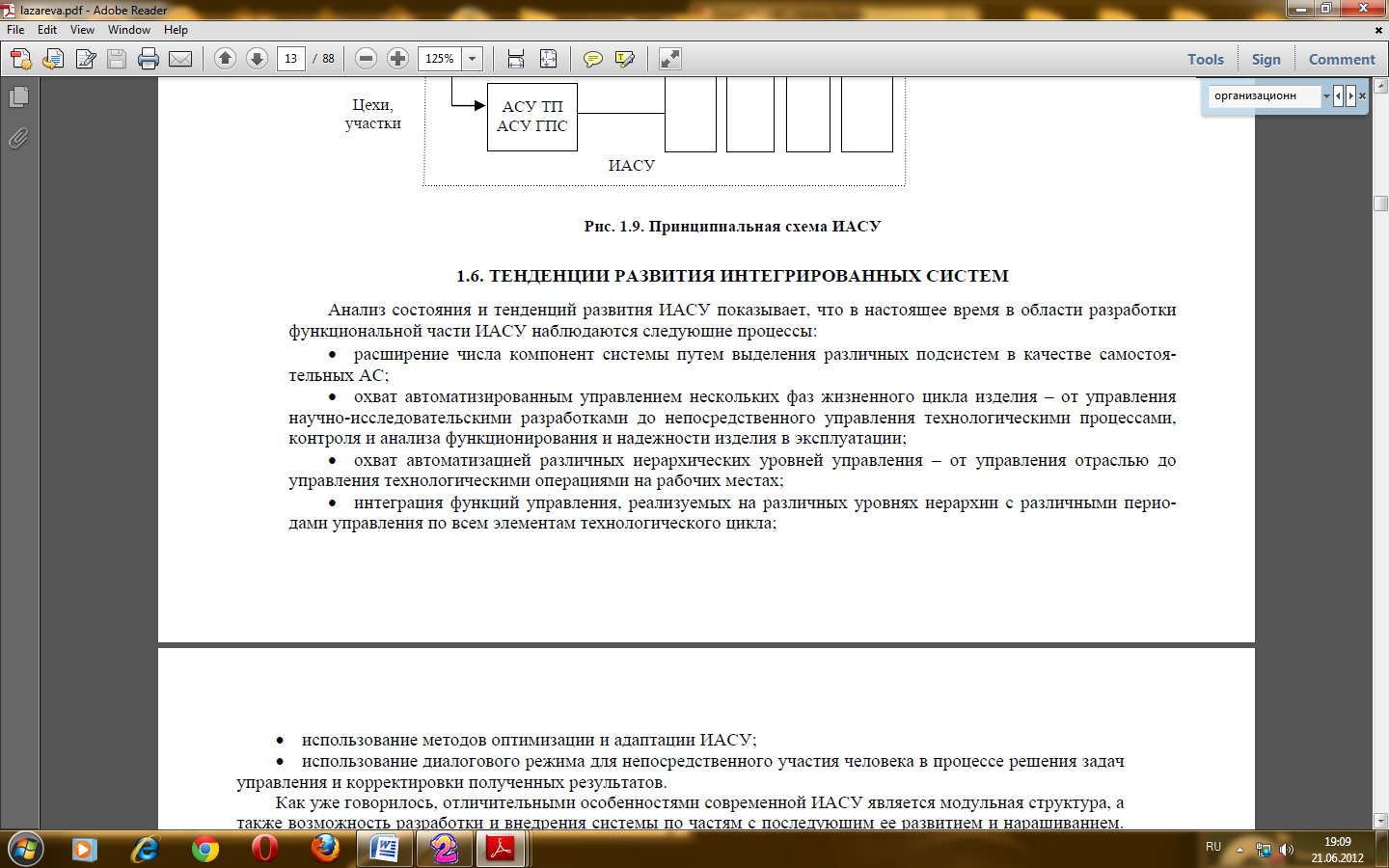
Task: Click the Create PDF online icon
Action: [20, 59]
